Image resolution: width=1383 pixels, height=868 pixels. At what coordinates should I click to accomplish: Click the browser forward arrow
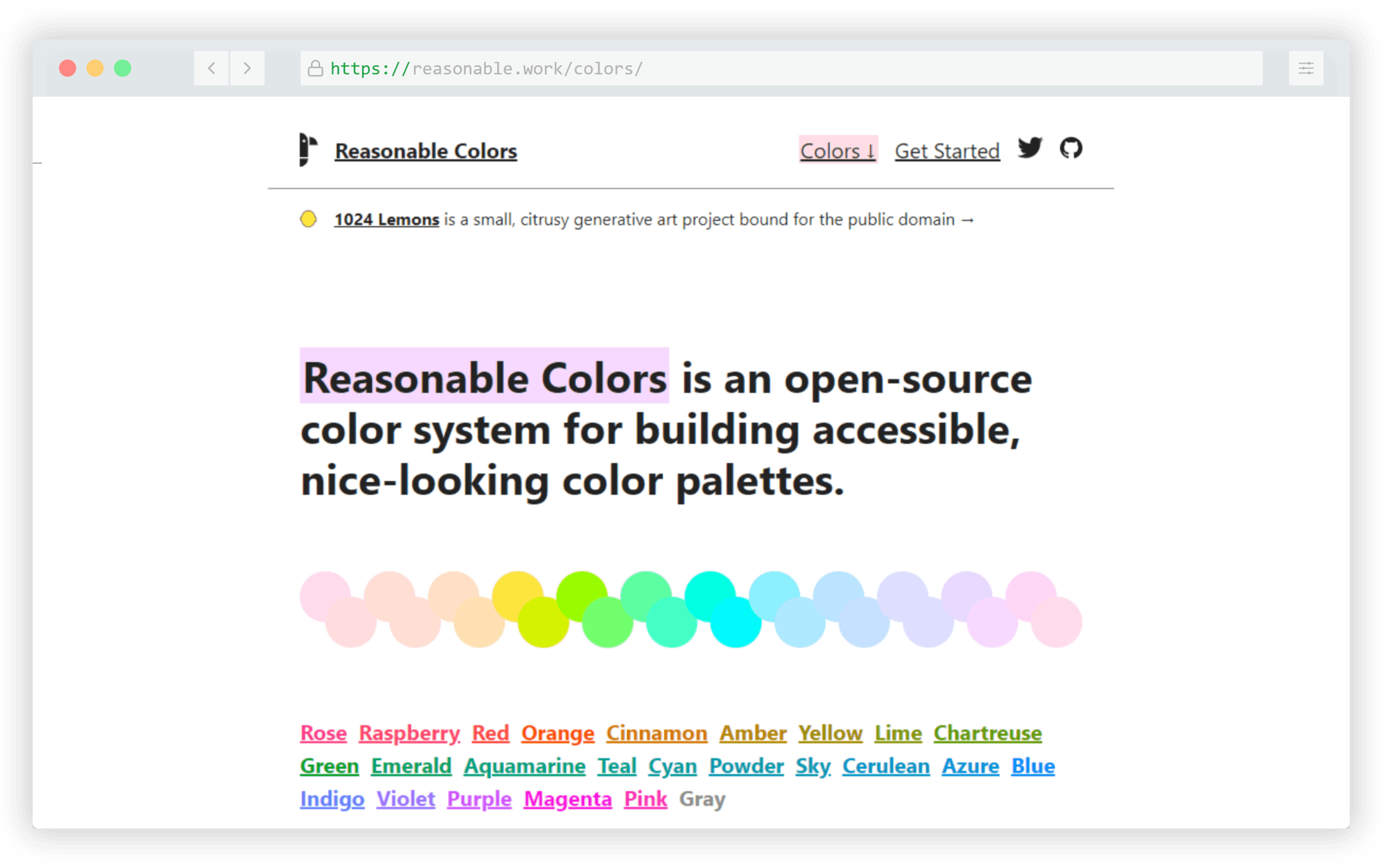coord(247,68)
